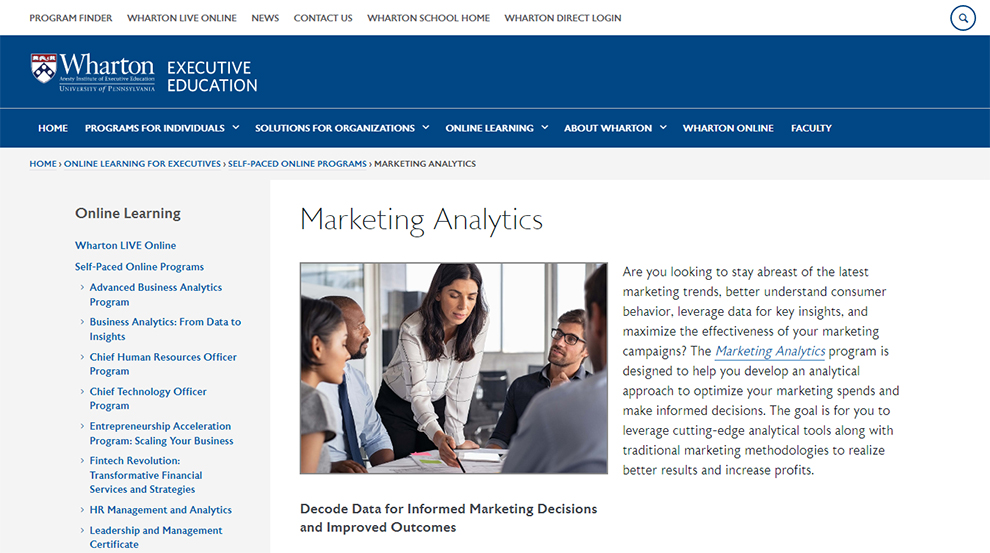Screen dimensions: 990x553
Task: Open Programs for Individuals menu
Action: coord(155,128)
